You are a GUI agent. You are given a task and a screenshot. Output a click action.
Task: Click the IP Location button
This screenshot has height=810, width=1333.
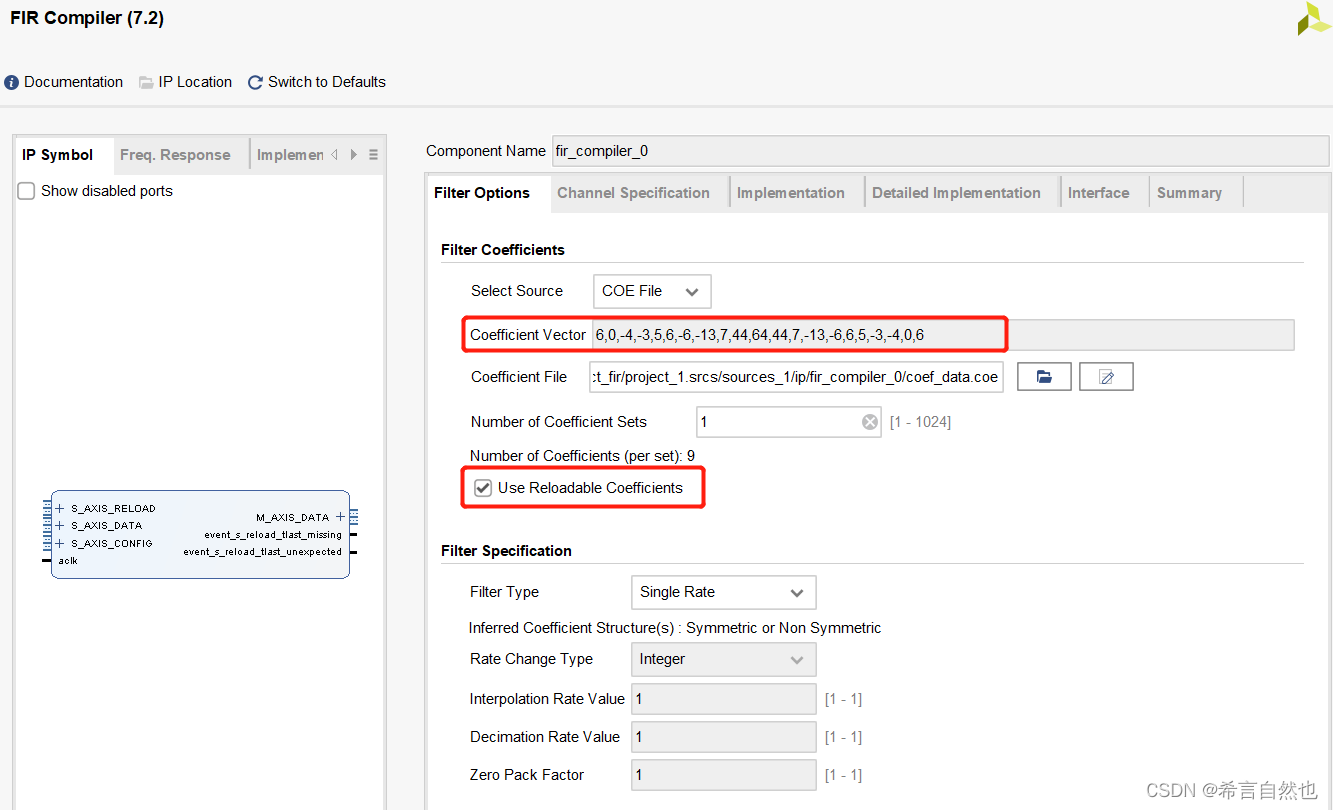pos(185,82)
